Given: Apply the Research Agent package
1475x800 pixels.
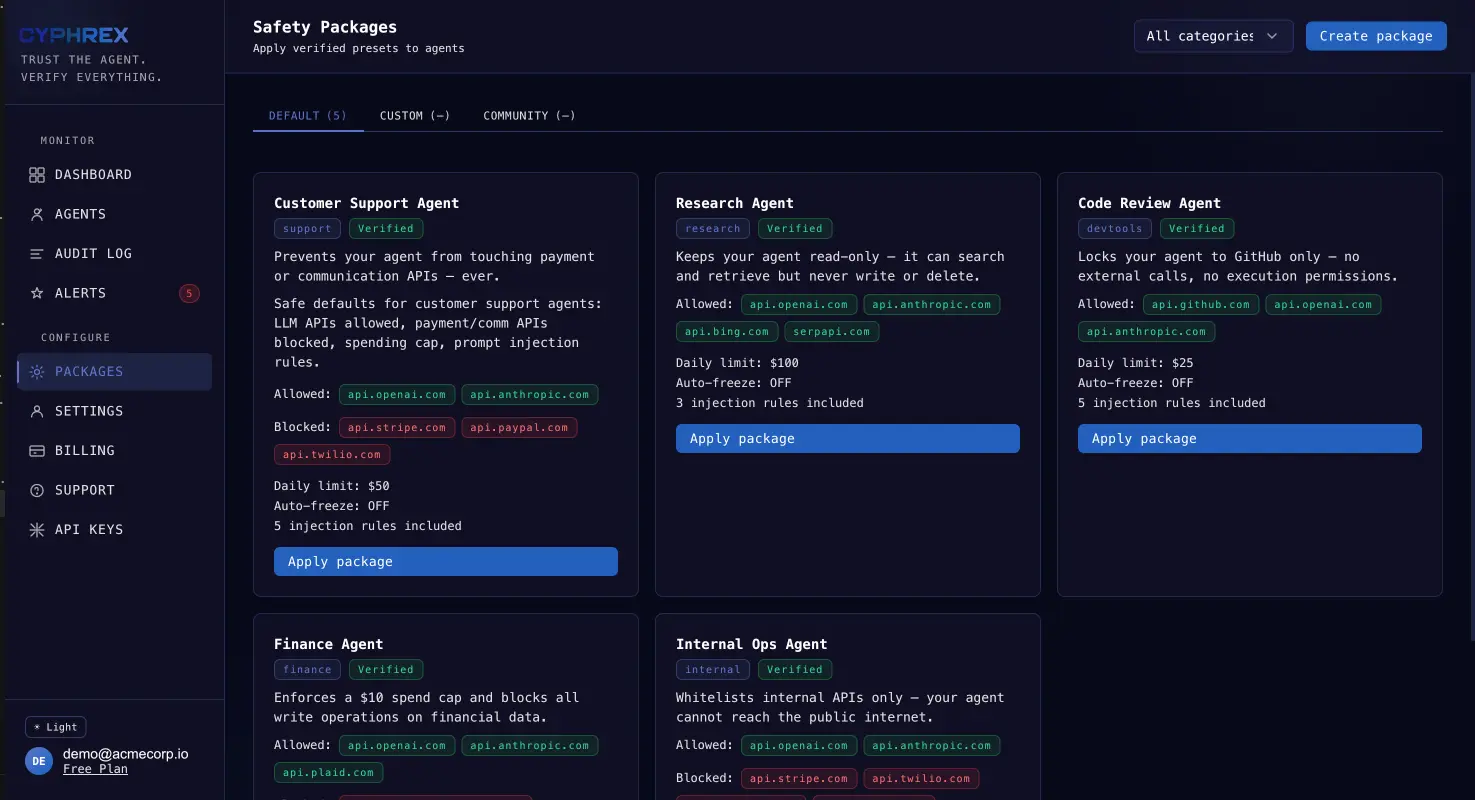Looking at the screenshot, I should (x=848, y=438).
